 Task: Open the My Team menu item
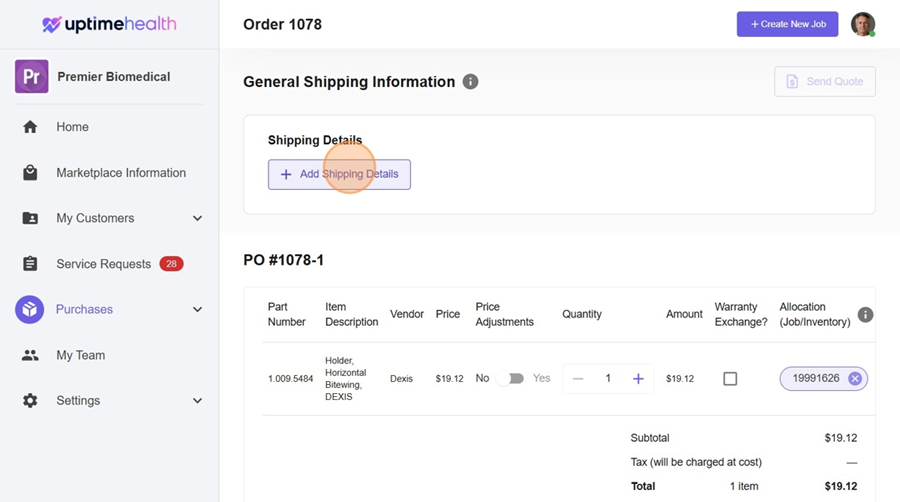point(80,355)
